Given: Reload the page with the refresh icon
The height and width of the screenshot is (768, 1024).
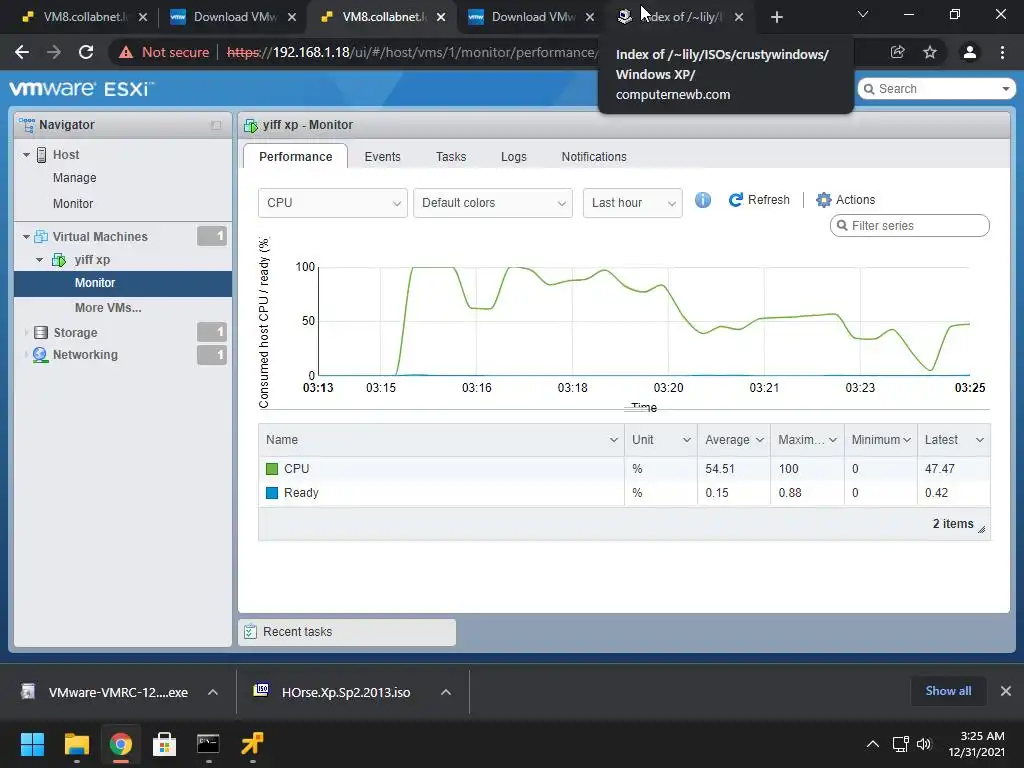Looking at the screenshot, I should pos(86,52).
